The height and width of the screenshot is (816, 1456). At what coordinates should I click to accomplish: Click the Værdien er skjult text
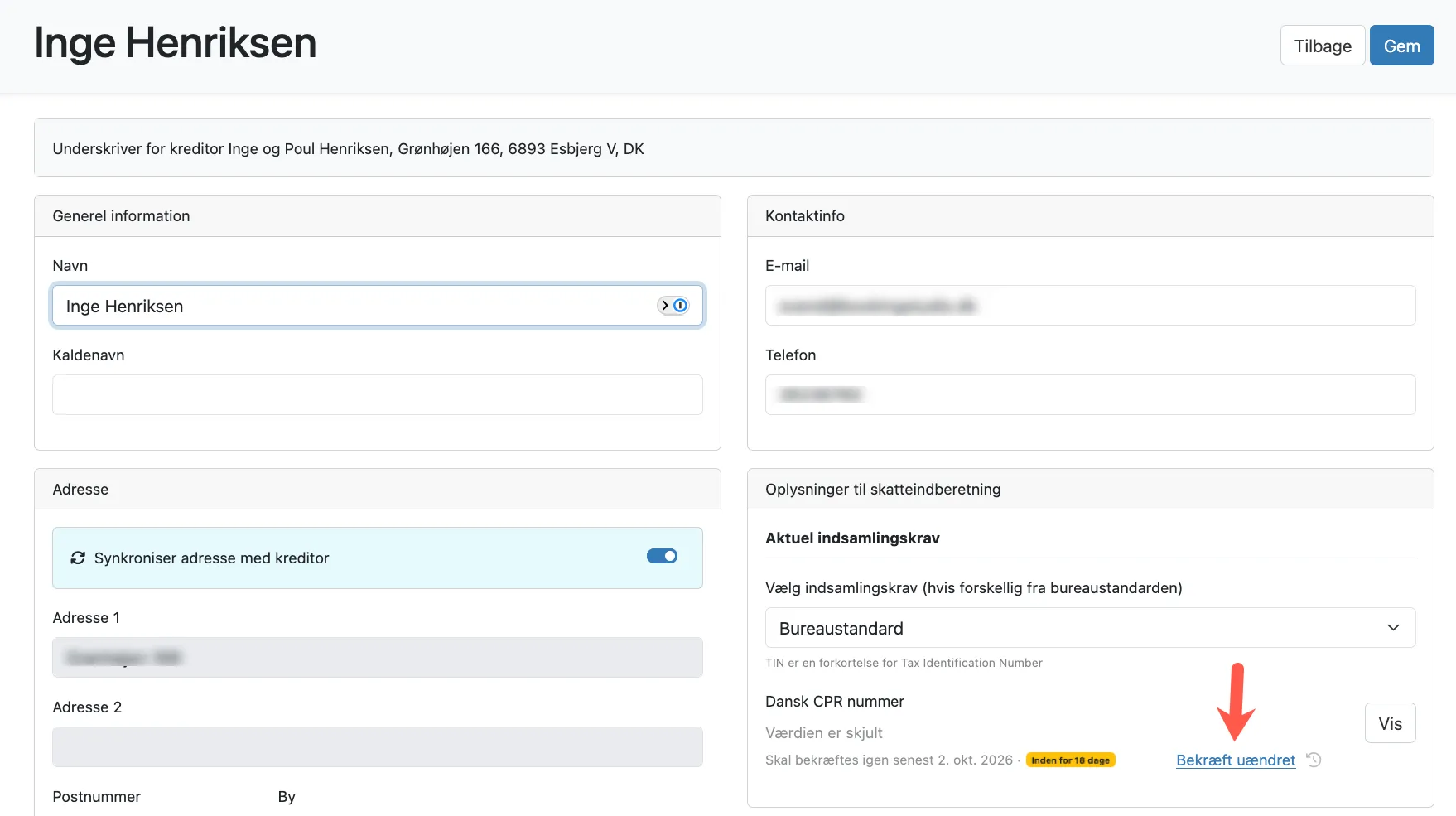coord(824,733)
